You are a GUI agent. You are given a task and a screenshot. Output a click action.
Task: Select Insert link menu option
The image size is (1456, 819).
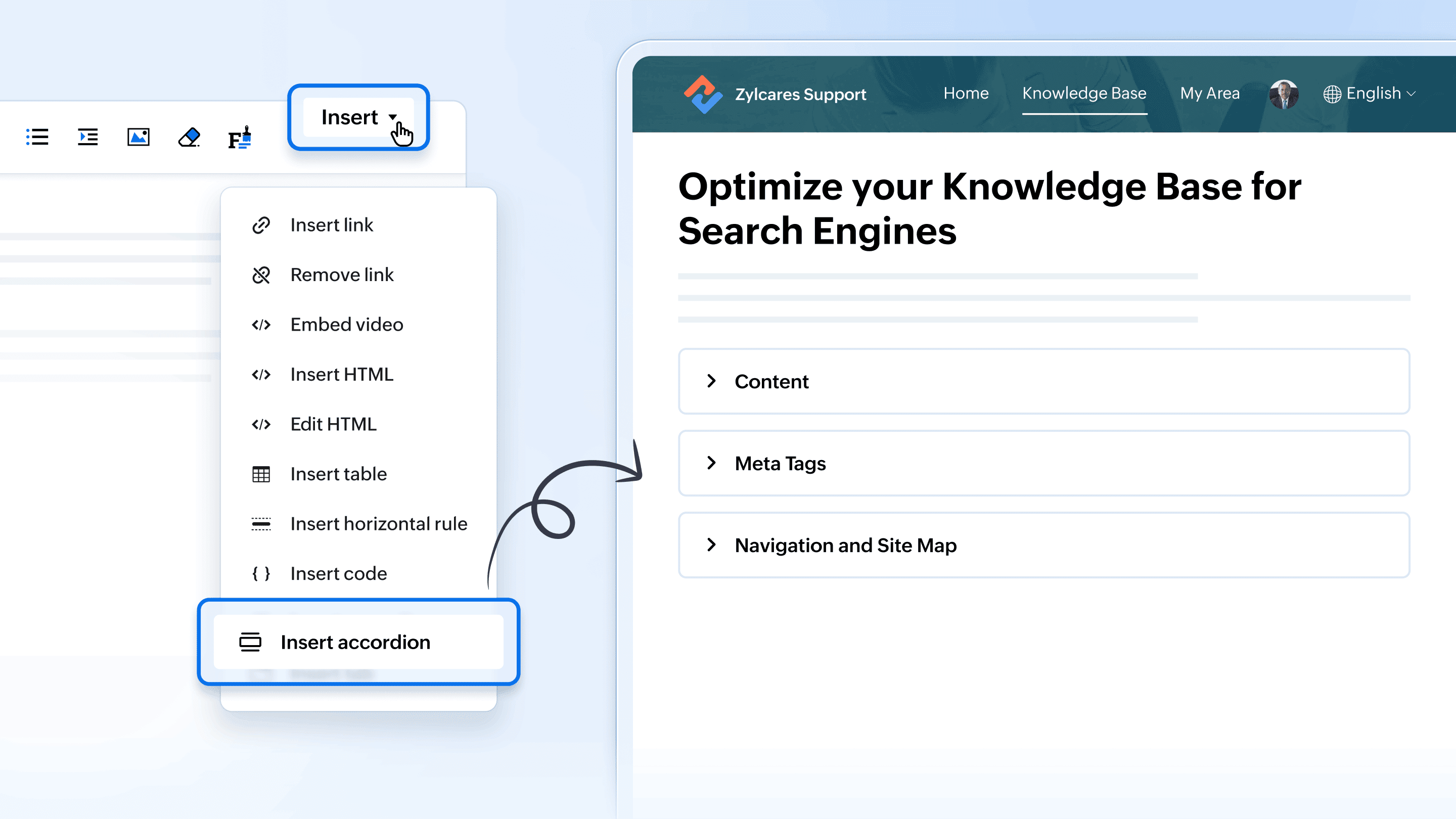pyautogui.click(x=332, y=225)
